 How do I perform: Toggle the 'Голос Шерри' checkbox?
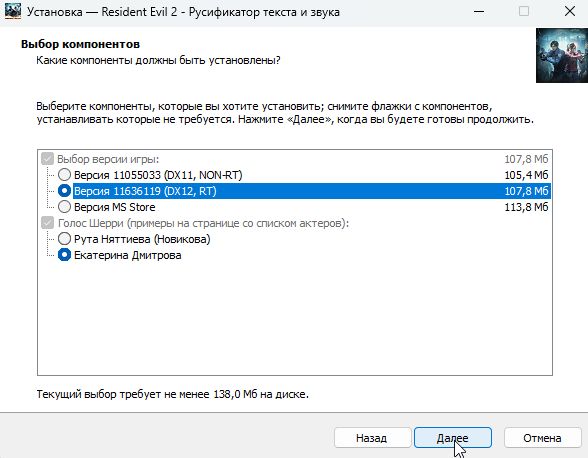(47, 223)
